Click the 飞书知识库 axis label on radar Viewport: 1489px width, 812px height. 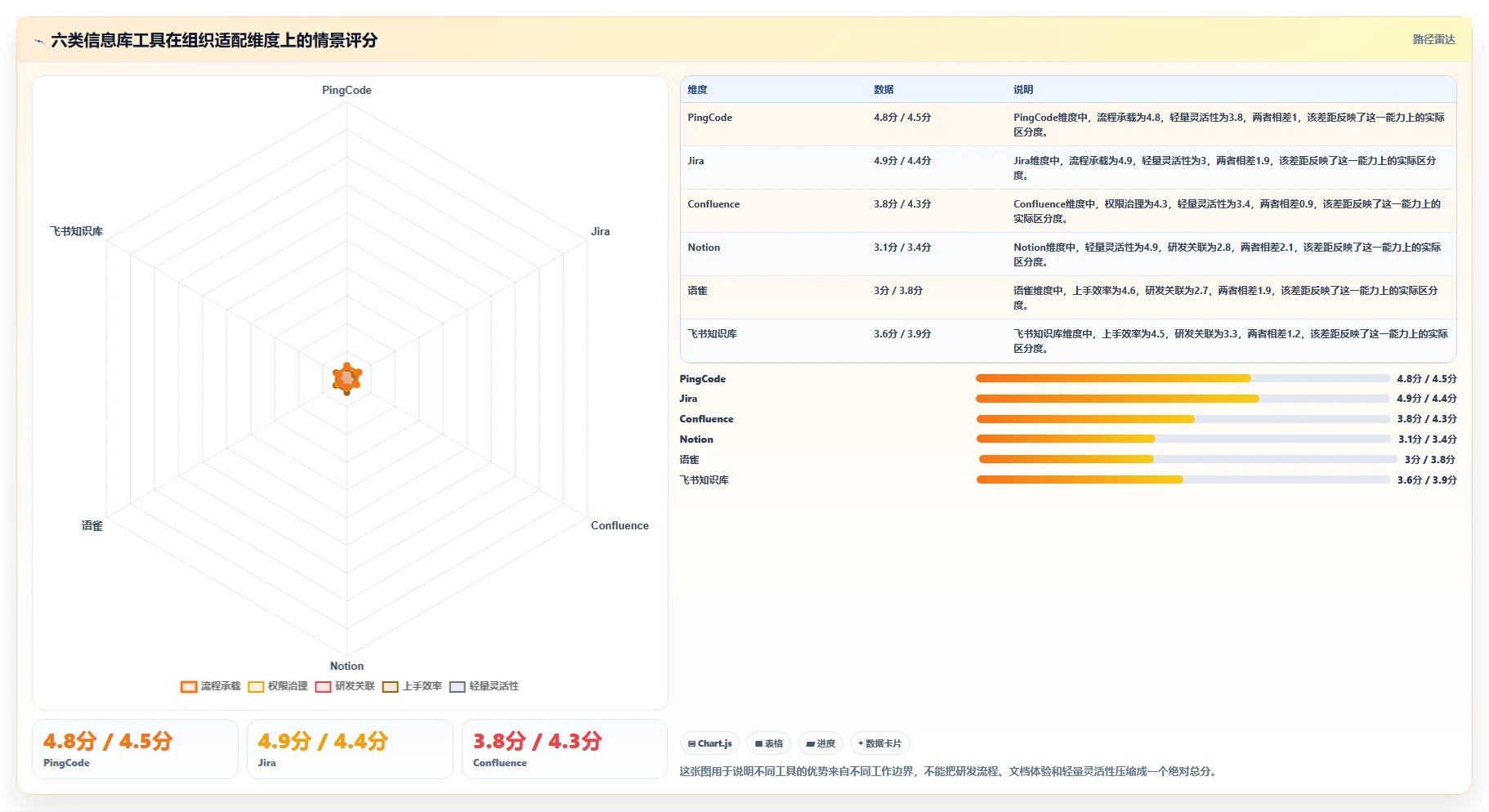[x=77, y=231]
